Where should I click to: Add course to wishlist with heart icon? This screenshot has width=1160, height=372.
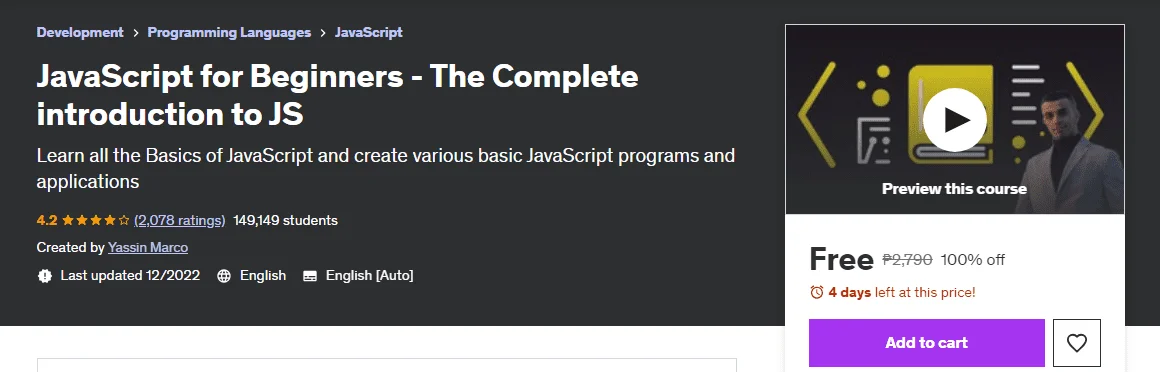pyautogui.click(x=1076, y=342)
